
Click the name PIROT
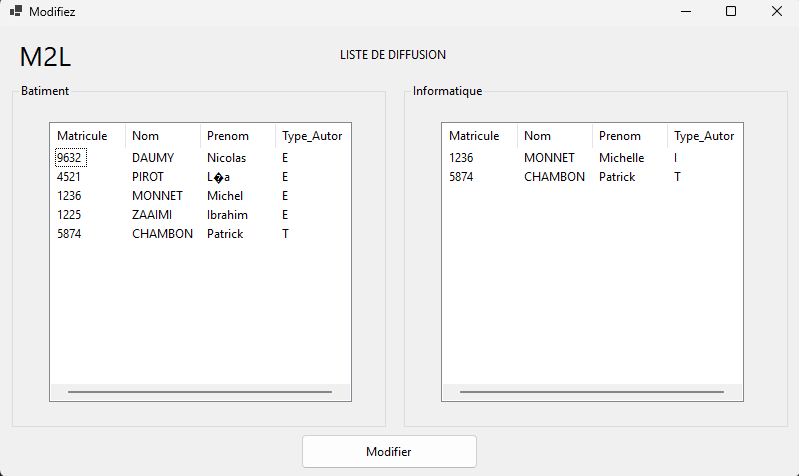pyautogui.click(x=148, y=177)
